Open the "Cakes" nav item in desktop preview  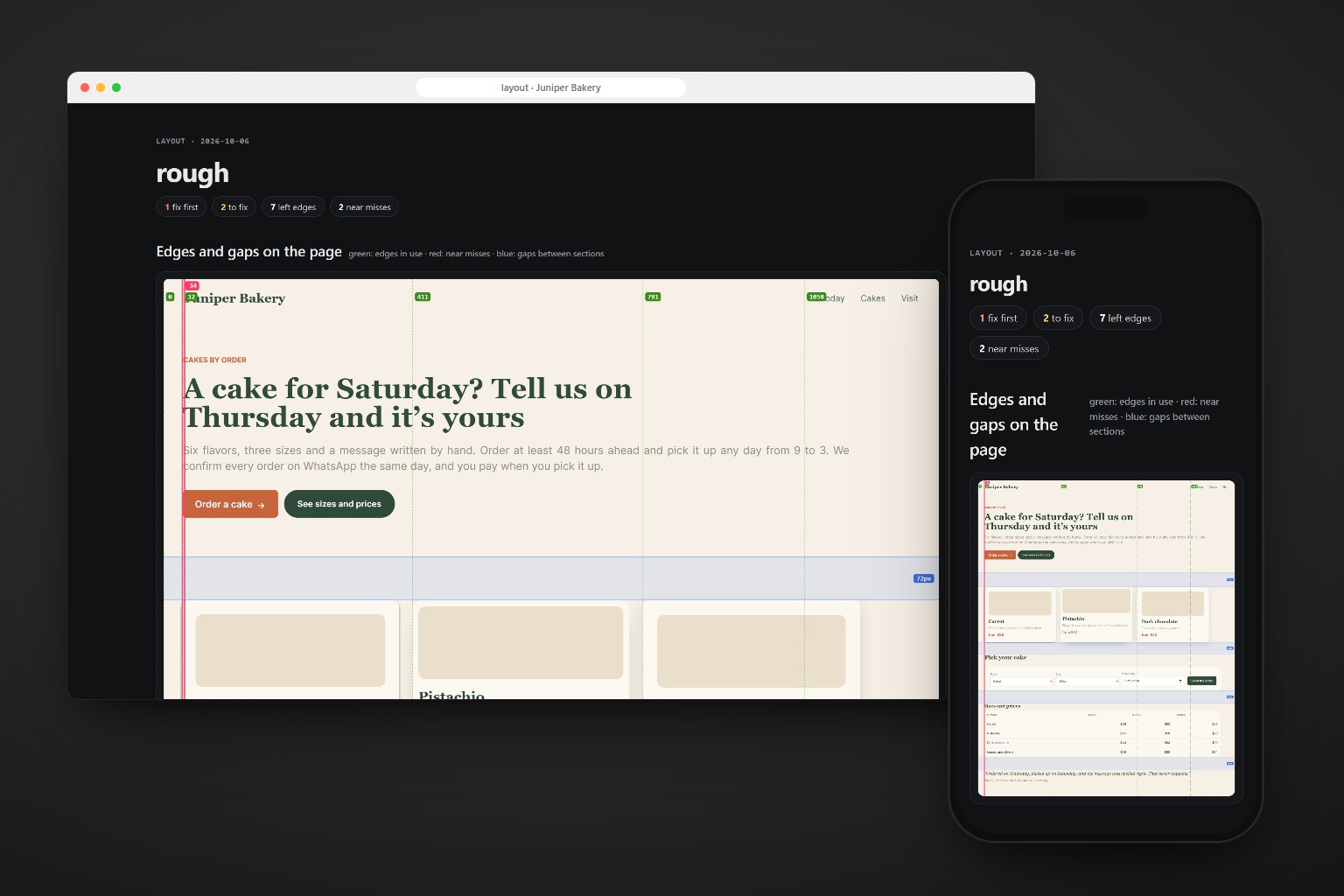[872, 298]
